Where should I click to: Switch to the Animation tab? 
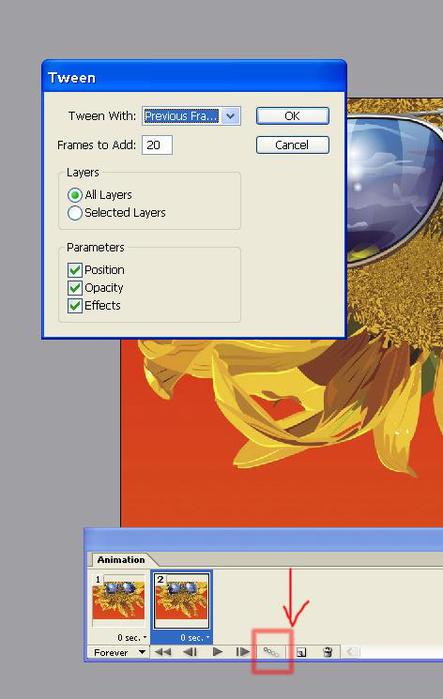coord(121,560)
